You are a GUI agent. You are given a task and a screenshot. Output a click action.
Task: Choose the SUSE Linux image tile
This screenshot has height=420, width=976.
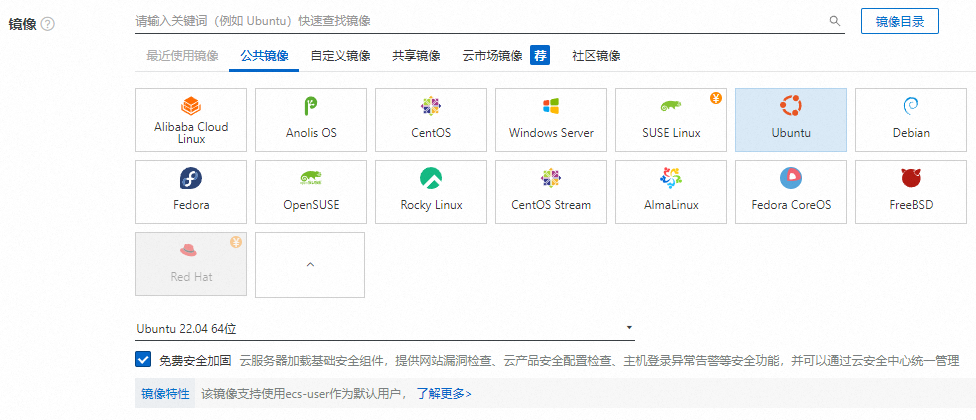point(671,120)
